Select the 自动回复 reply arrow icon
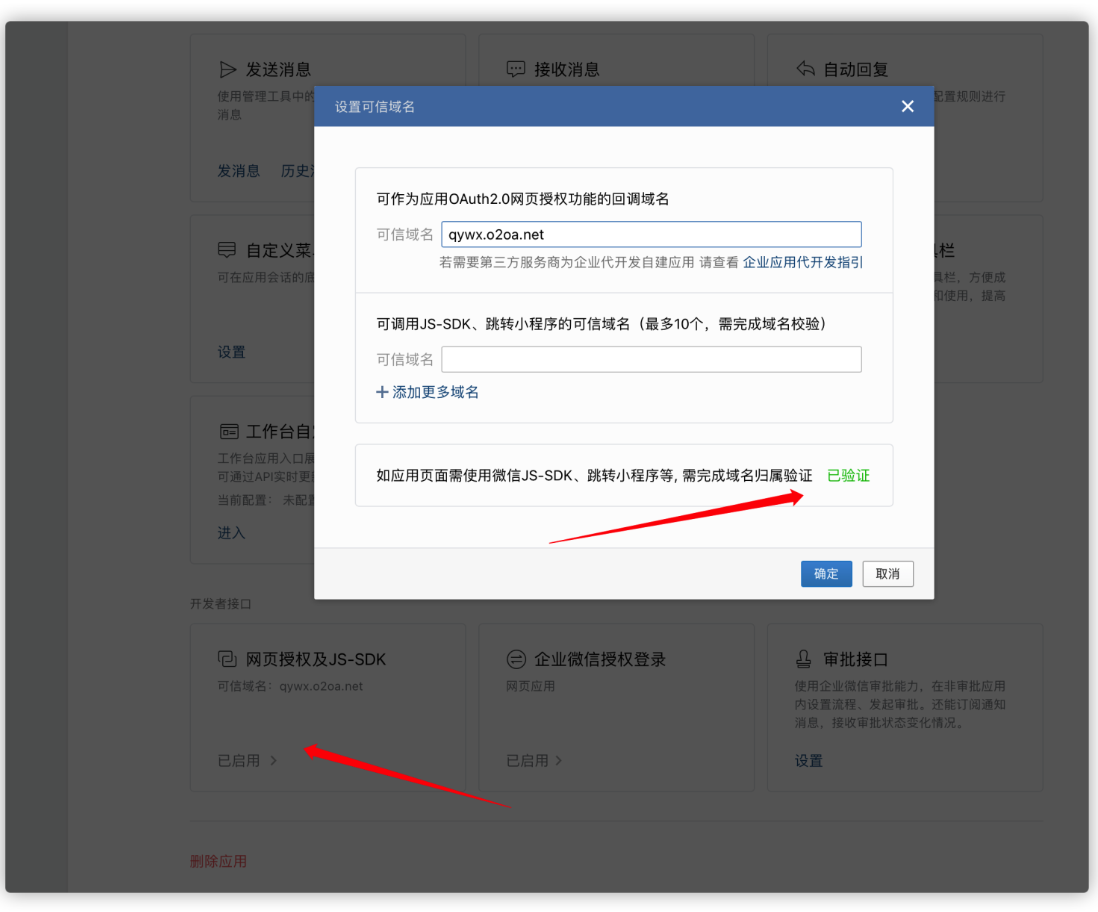Viewport: 1098px width, 912px height. tap(804, 68)
